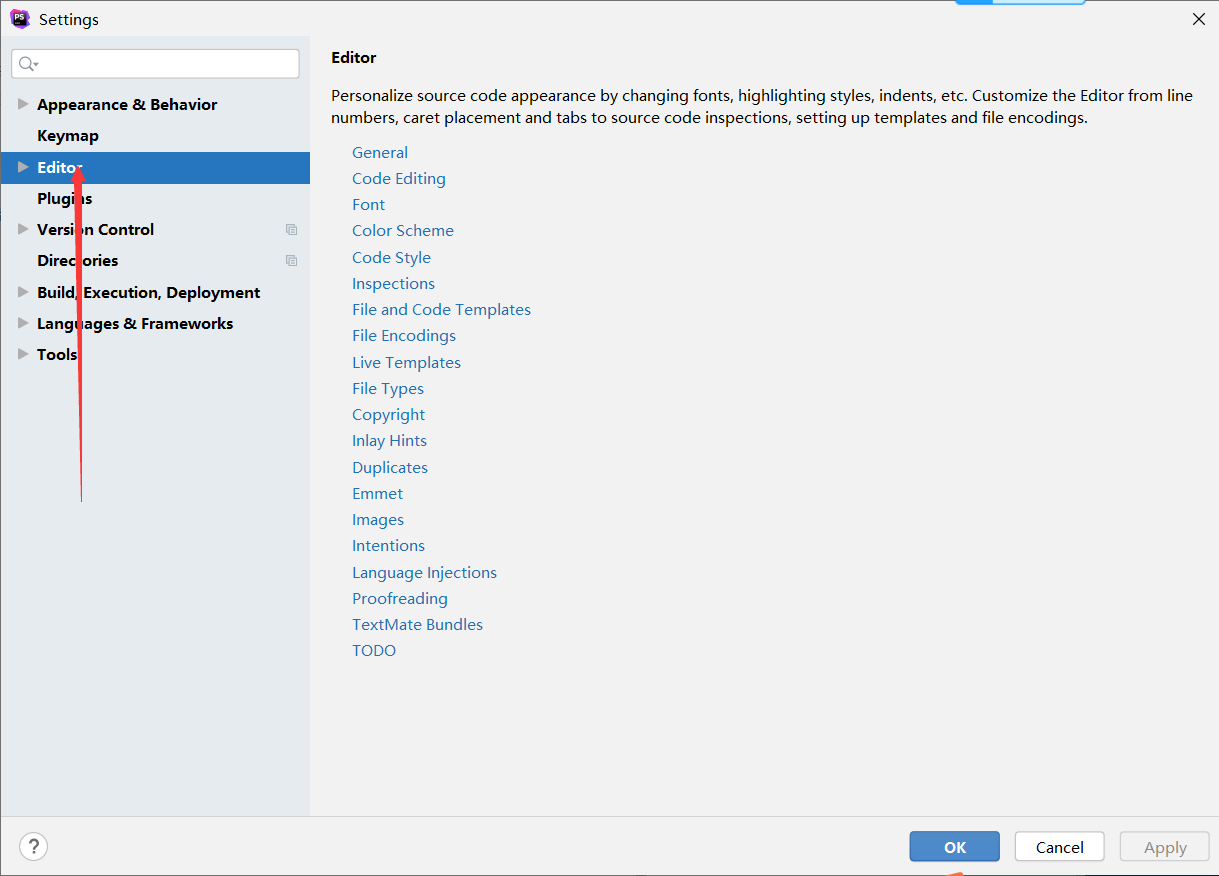
Task: Confirm settings with the OK button
Action: [x=954, y=846]
